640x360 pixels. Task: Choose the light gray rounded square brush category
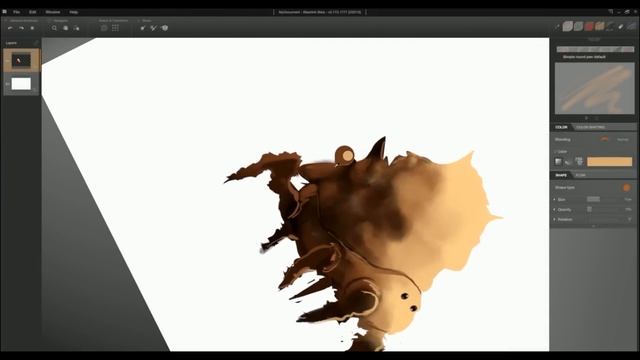tap(567, 27)
